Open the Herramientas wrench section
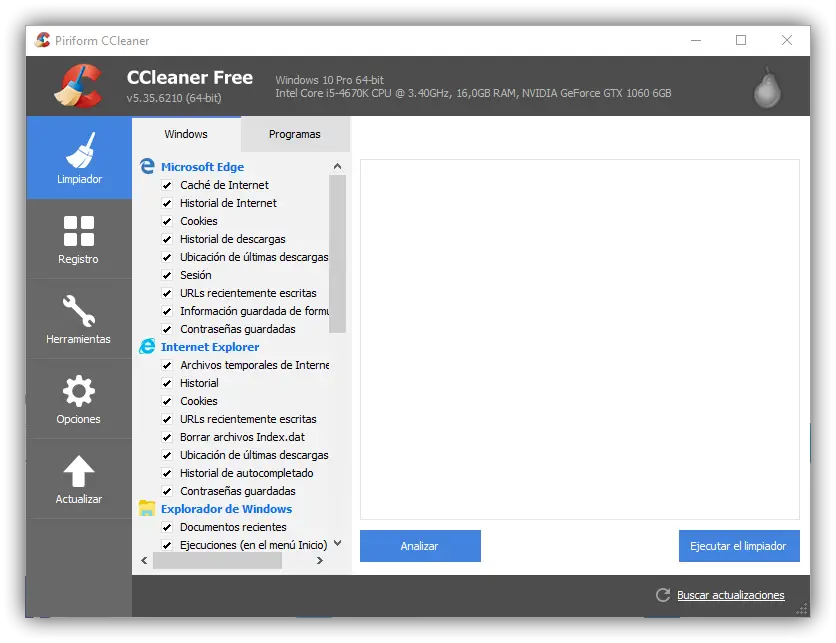The width and height of the screenshot is (836, 643). pyautogui.click(x=79, y=319)
